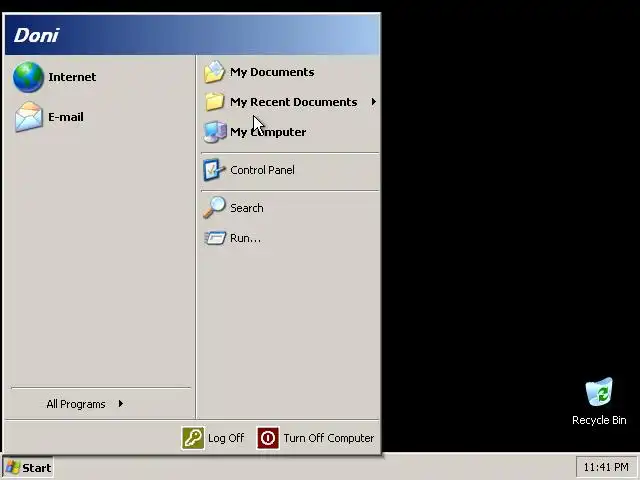Click the Run icon
The width and height of the screenshot is (640, 480).
(x=215, y=238)
